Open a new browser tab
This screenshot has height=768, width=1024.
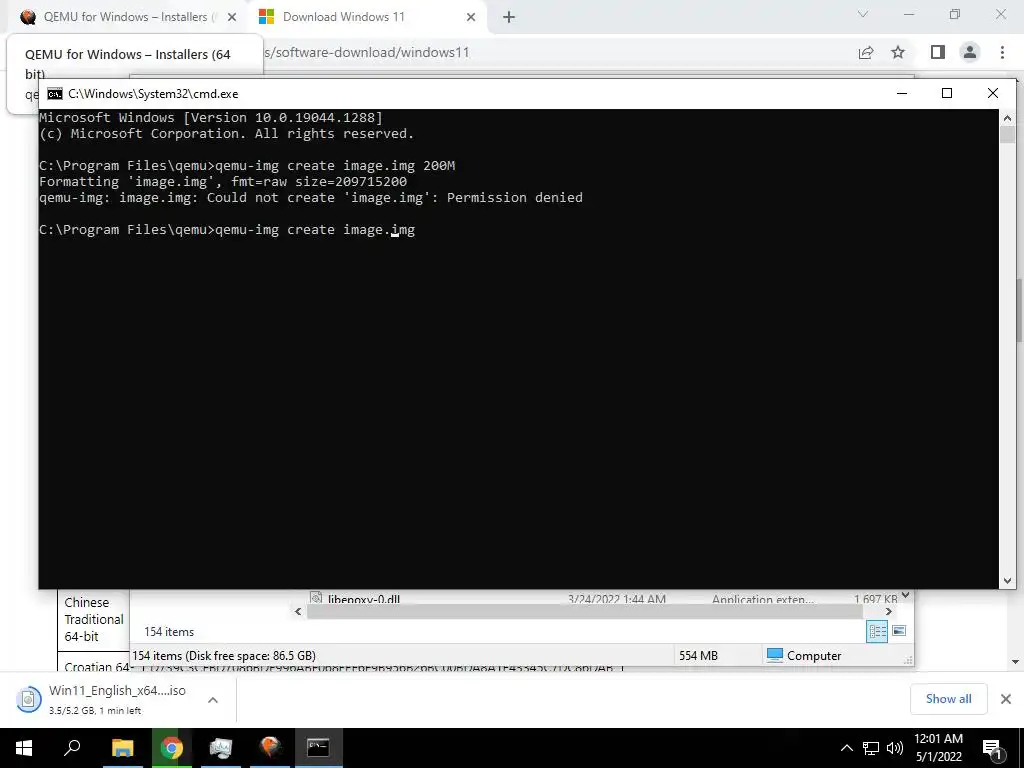(x=509, y=18)
